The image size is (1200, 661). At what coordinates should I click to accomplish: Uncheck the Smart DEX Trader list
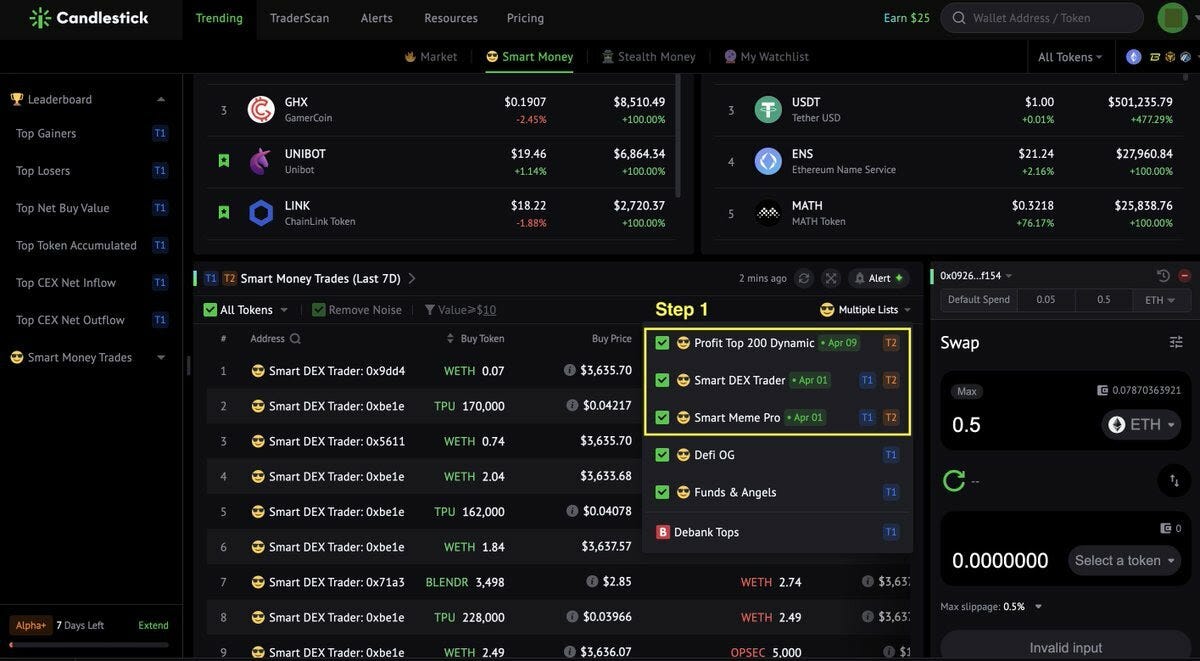pyautogui.click(x=662, y=380)
